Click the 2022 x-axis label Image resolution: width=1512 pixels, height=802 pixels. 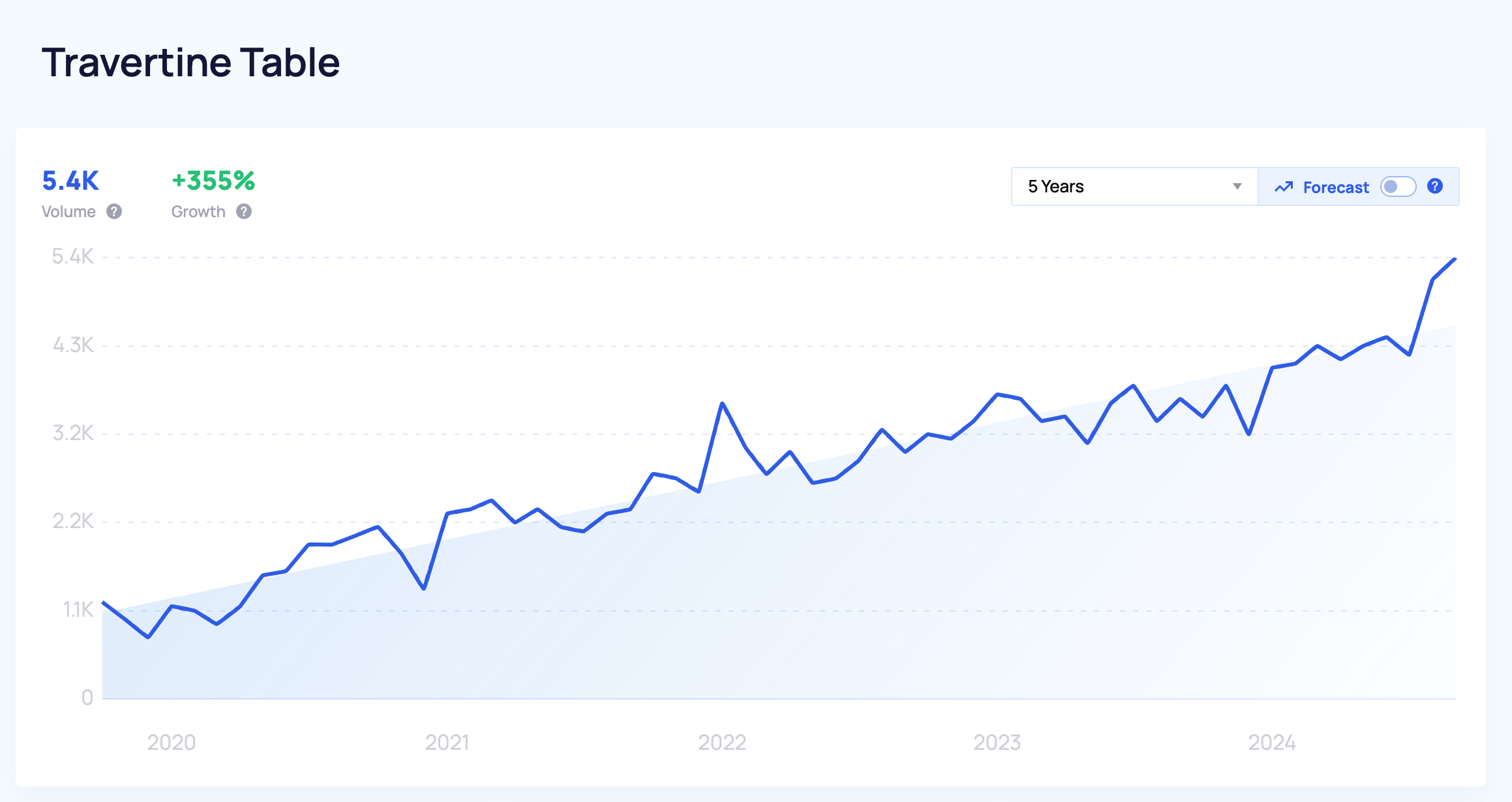pos(722,742)
